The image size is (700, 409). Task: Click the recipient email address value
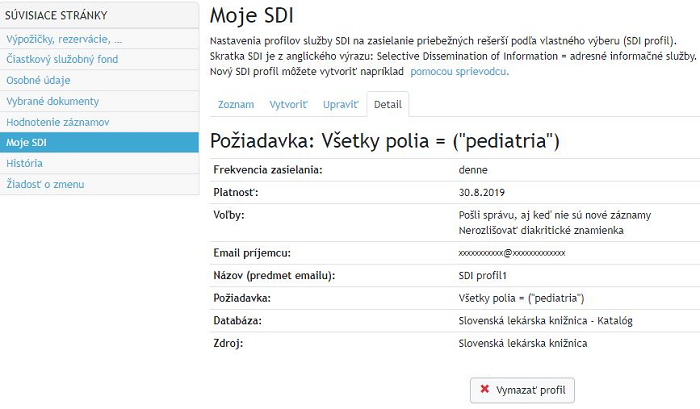(x=512, y=253)
